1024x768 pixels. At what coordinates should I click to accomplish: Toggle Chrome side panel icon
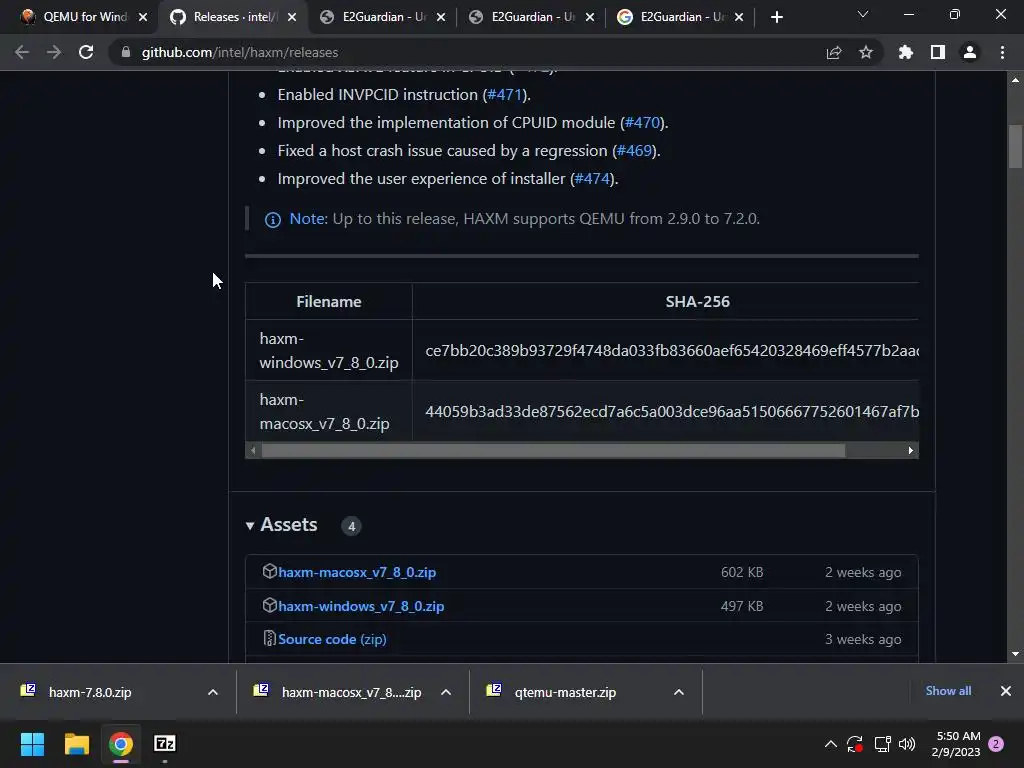(937, 52)
